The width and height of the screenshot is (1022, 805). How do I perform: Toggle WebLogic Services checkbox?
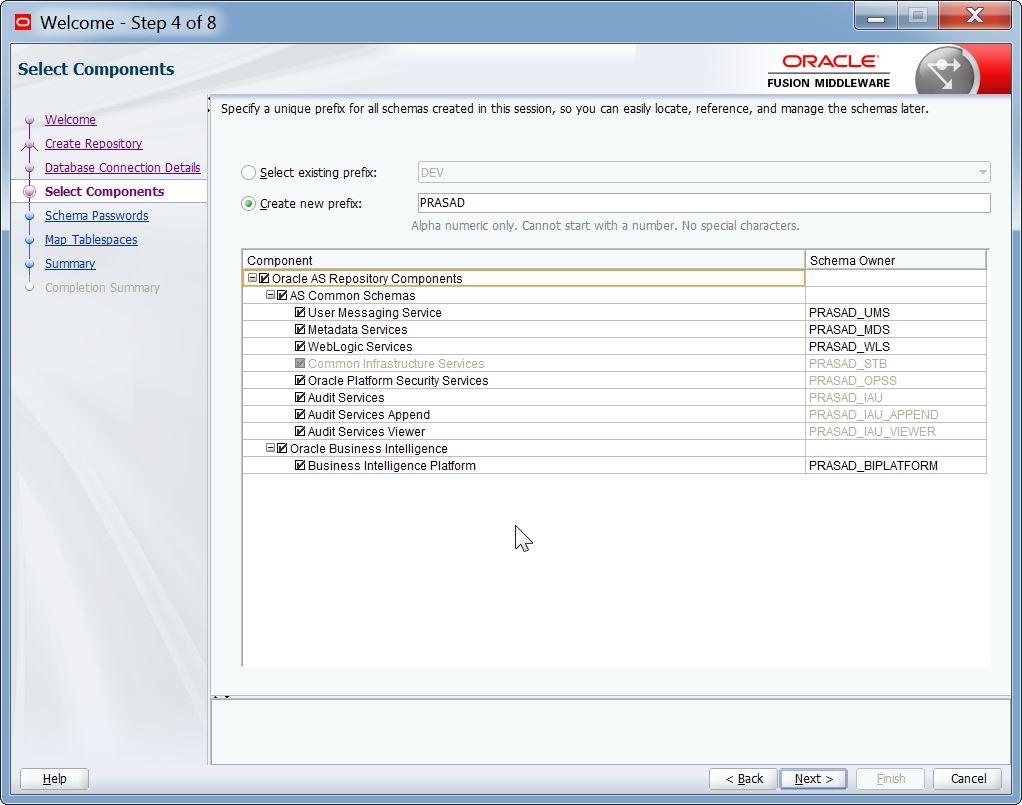click(300, 346)
